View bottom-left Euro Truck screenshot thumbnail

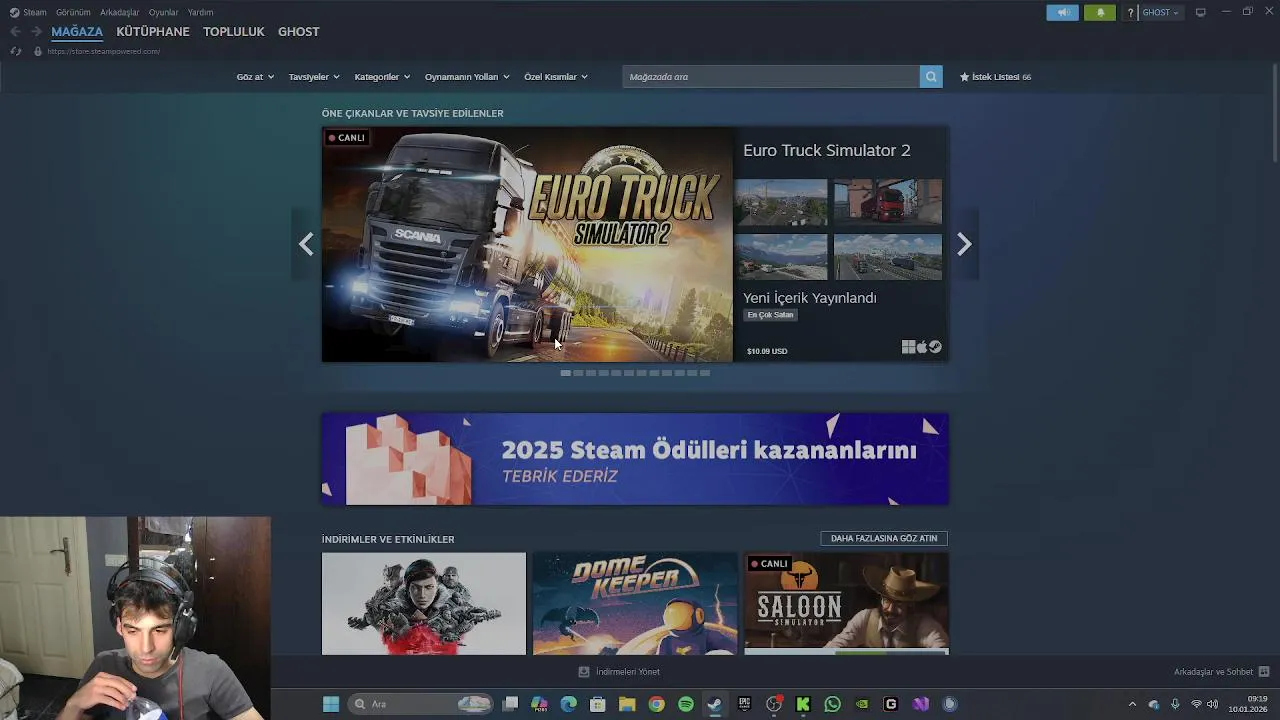pos(781,257)
